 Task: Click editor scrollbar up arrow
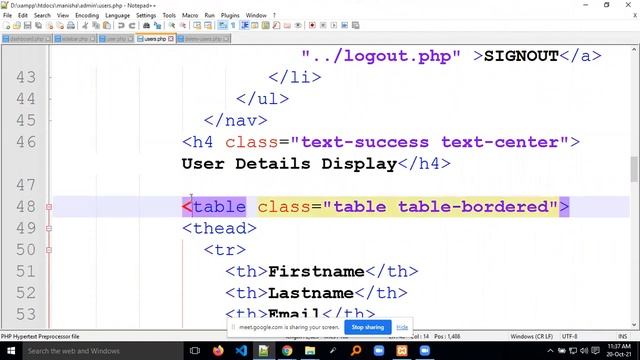click(x=634, y=50)
